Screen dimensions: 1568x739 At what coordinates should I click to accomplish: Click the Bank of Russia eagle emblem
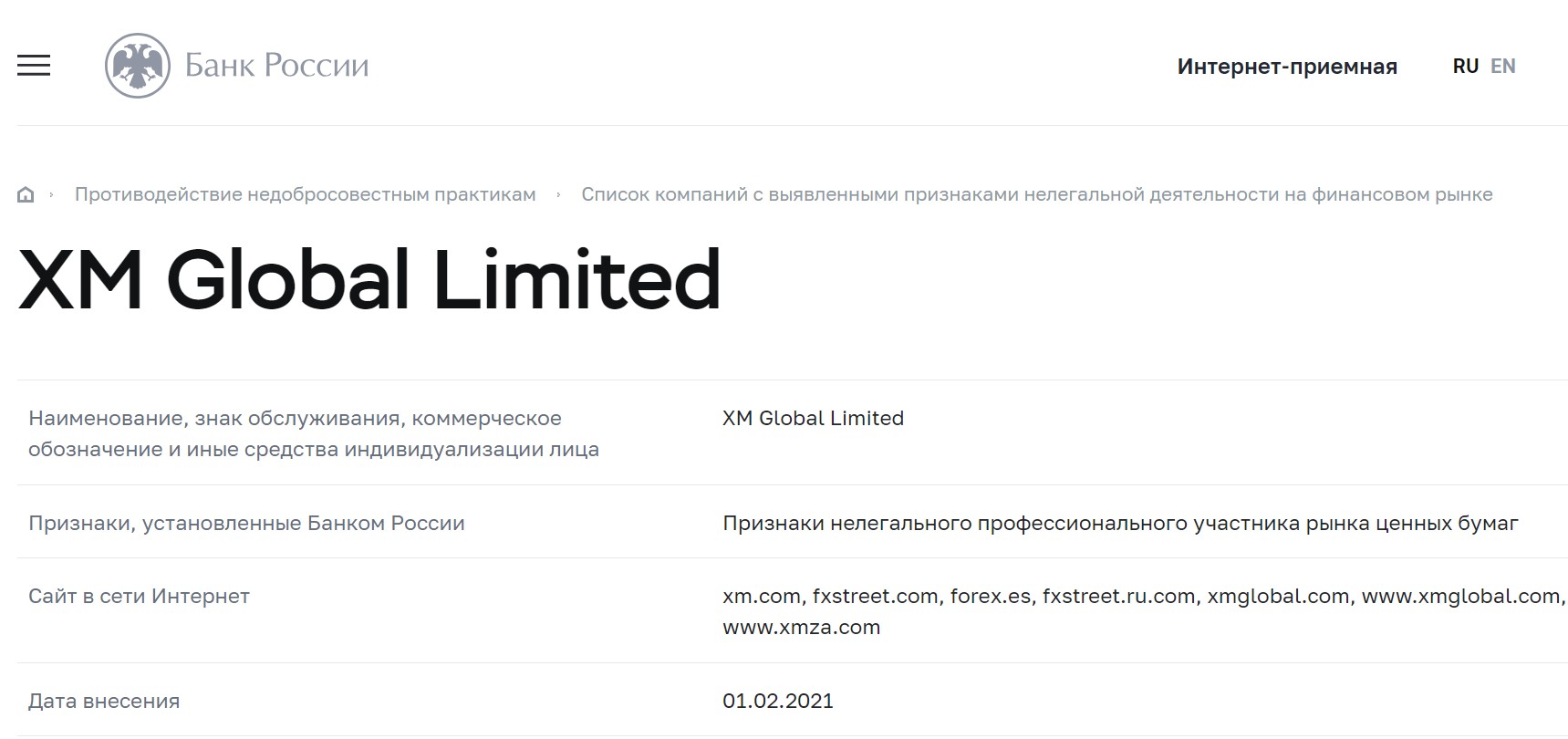(138, 66)
